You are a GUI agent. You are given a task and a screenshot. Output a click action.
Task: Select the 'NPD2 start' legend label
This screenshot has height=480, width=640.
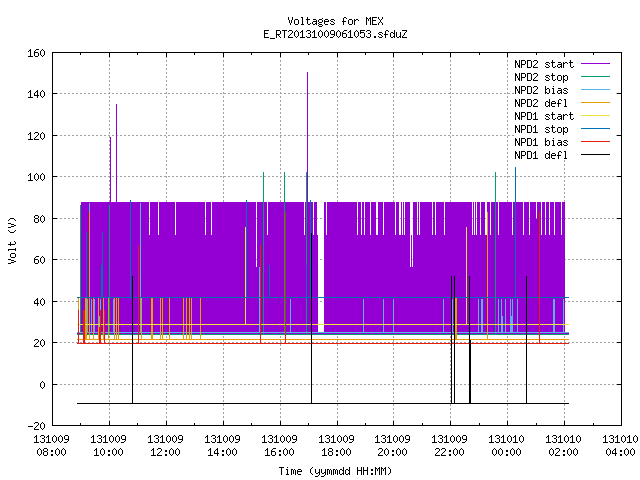(x=544, y=64)
